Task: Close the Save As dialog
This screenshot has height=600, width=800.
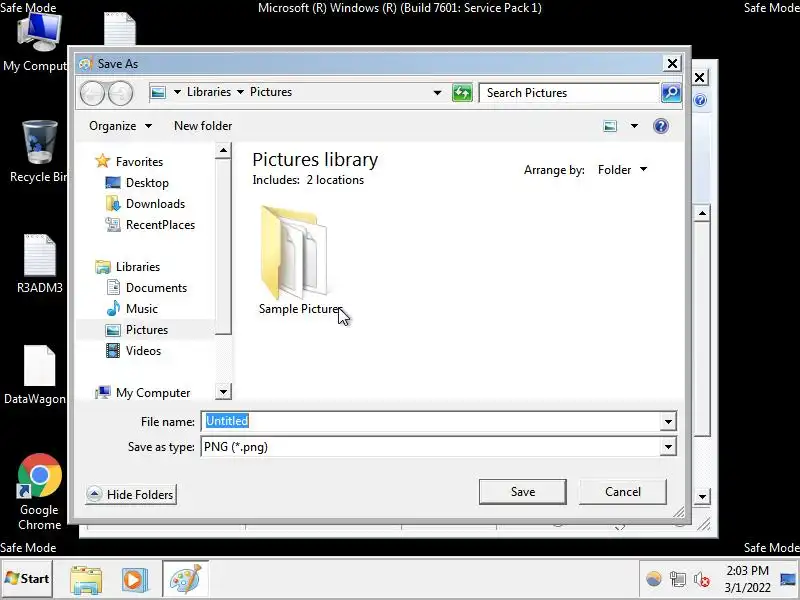Action: (x=672, y=63)
